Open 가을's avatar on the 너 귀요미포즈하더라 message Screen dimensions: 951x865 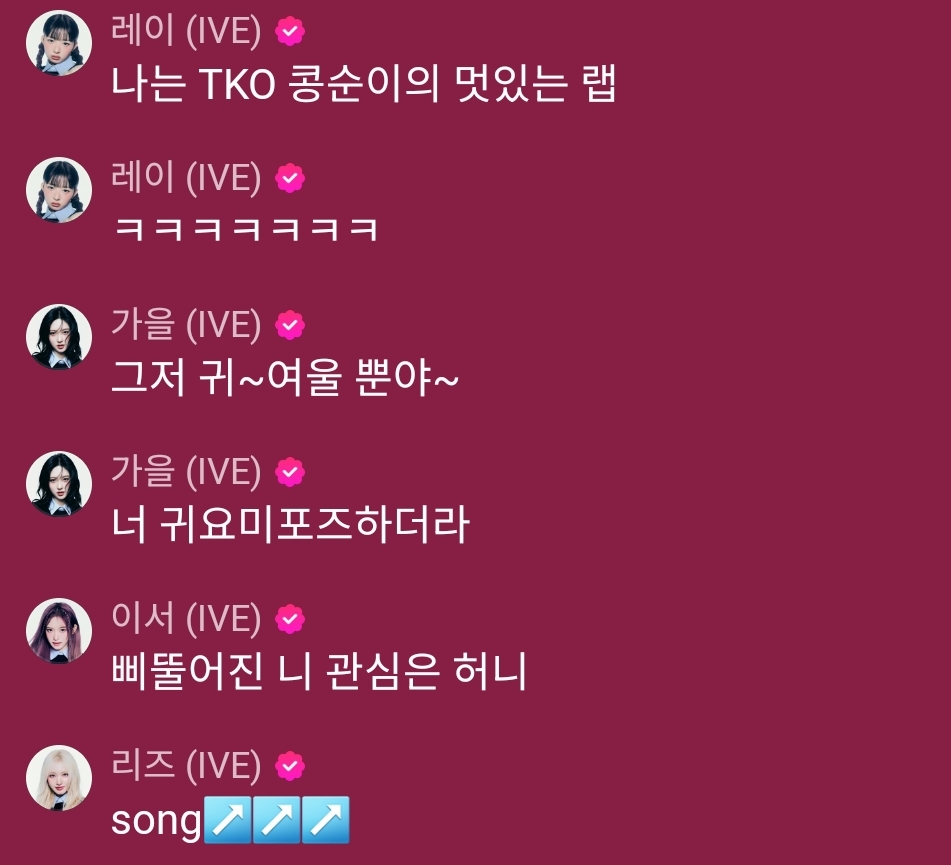click(59, 484)
